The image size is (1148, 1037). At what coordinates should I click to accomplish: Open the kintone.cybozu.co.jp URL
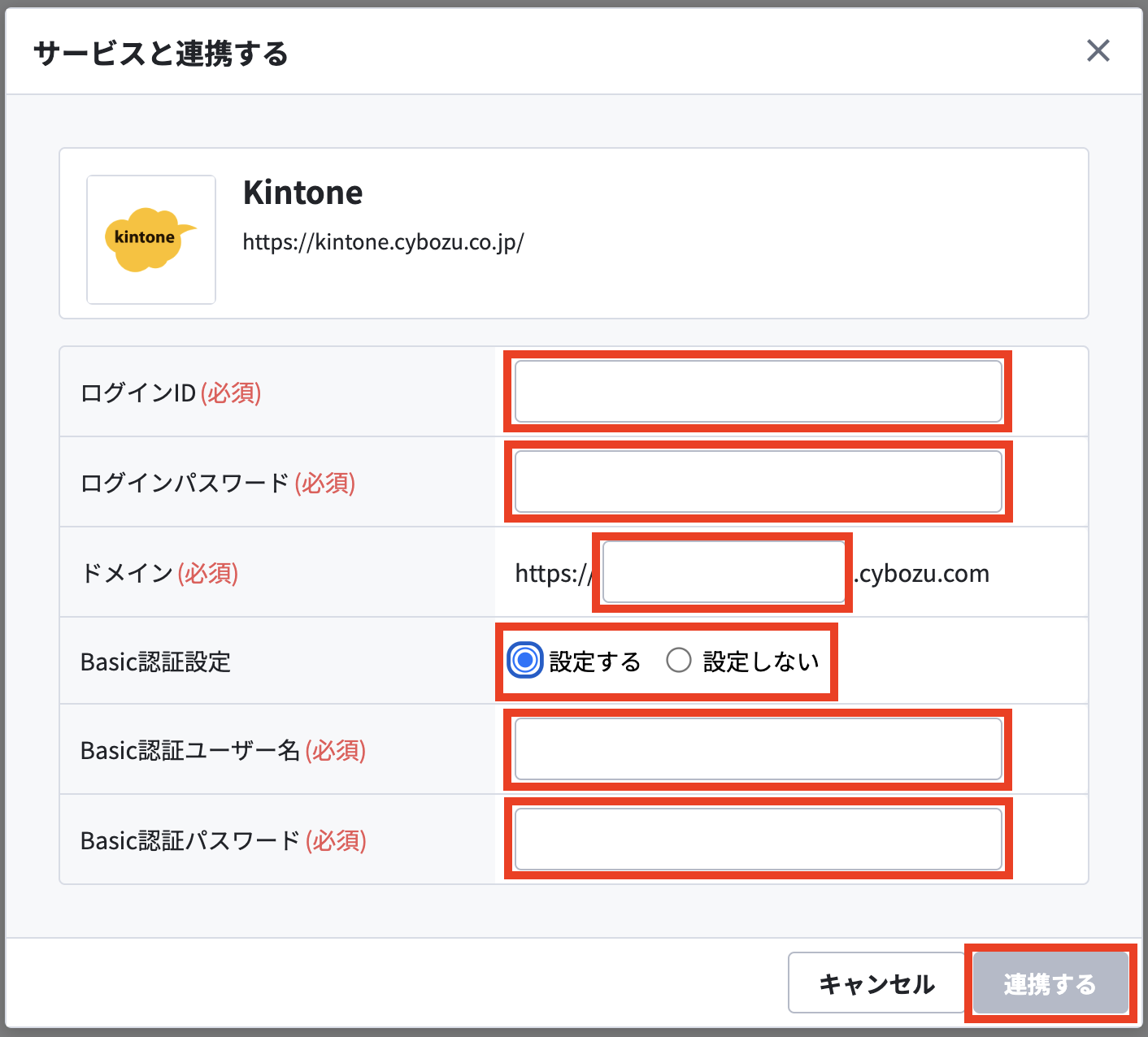(383, 242)
